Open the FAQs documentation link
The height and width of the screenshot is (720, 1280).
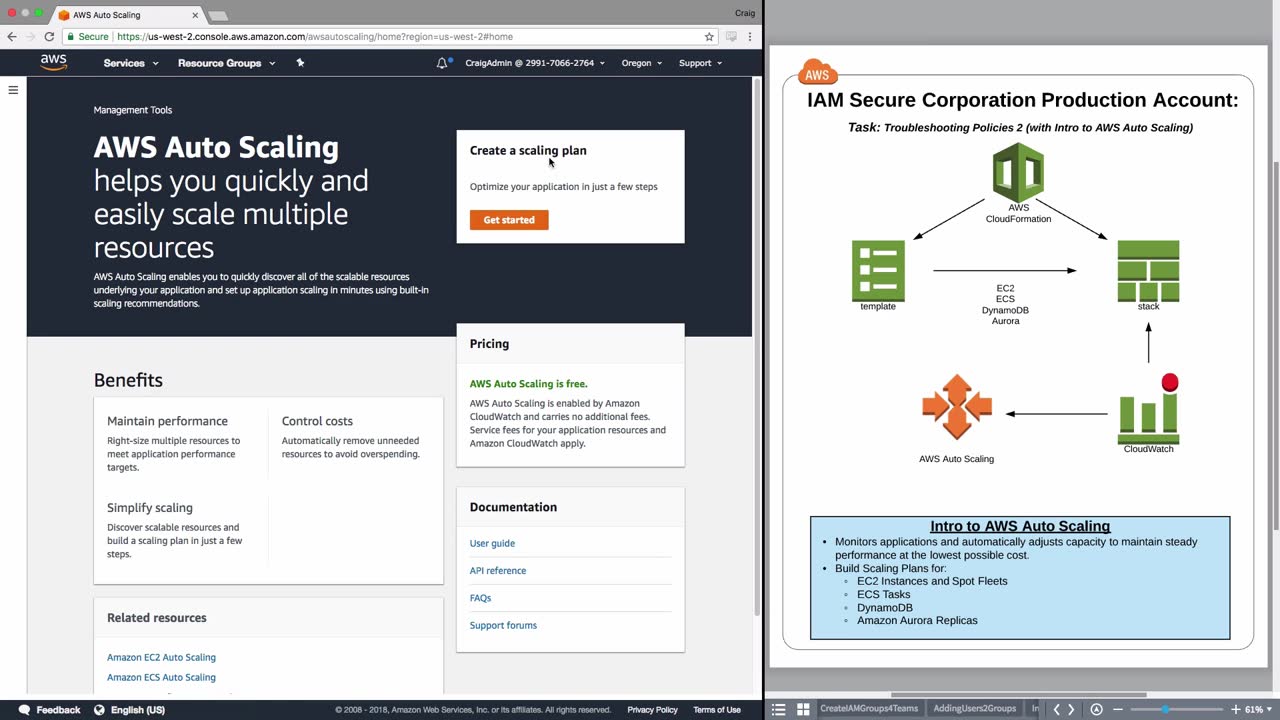pos(480,598)
